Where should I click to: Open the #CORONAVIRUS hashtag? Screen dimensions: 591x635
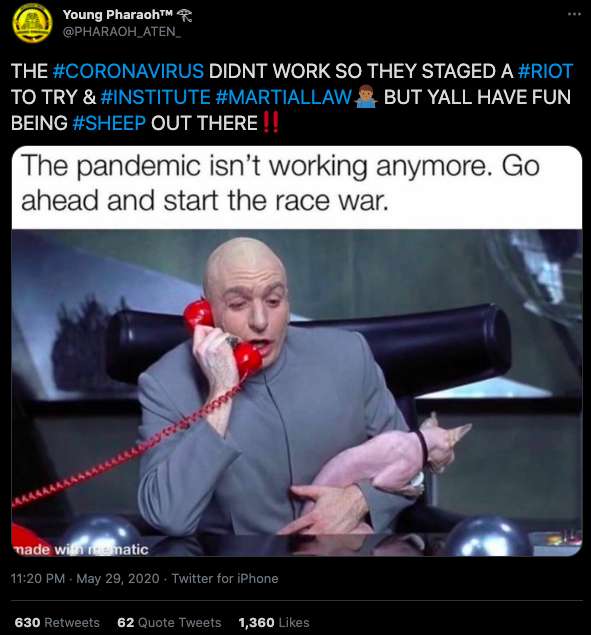[x=128, y=71]
